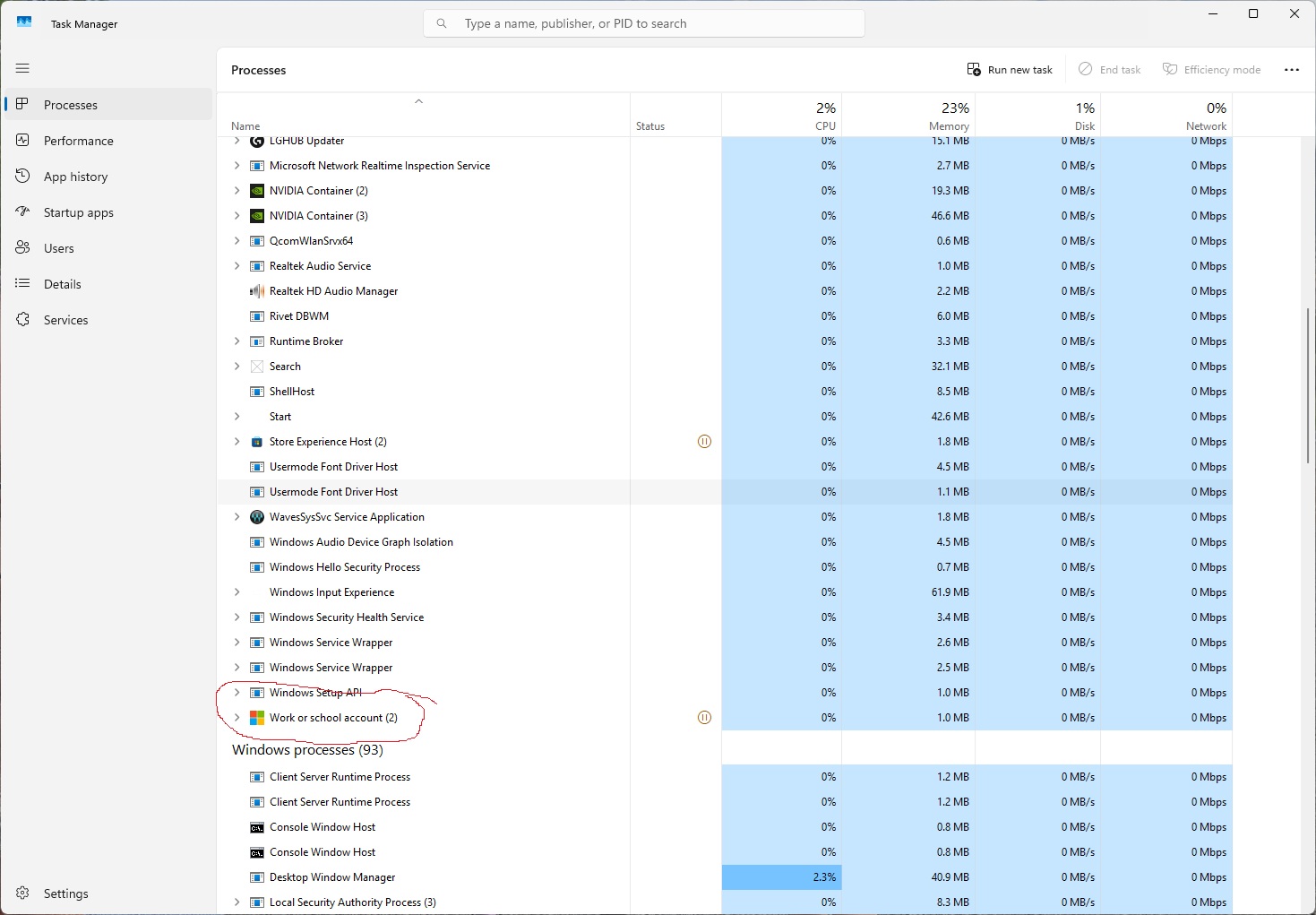Open the three-dot more options menu

(x=1291, y=69)
